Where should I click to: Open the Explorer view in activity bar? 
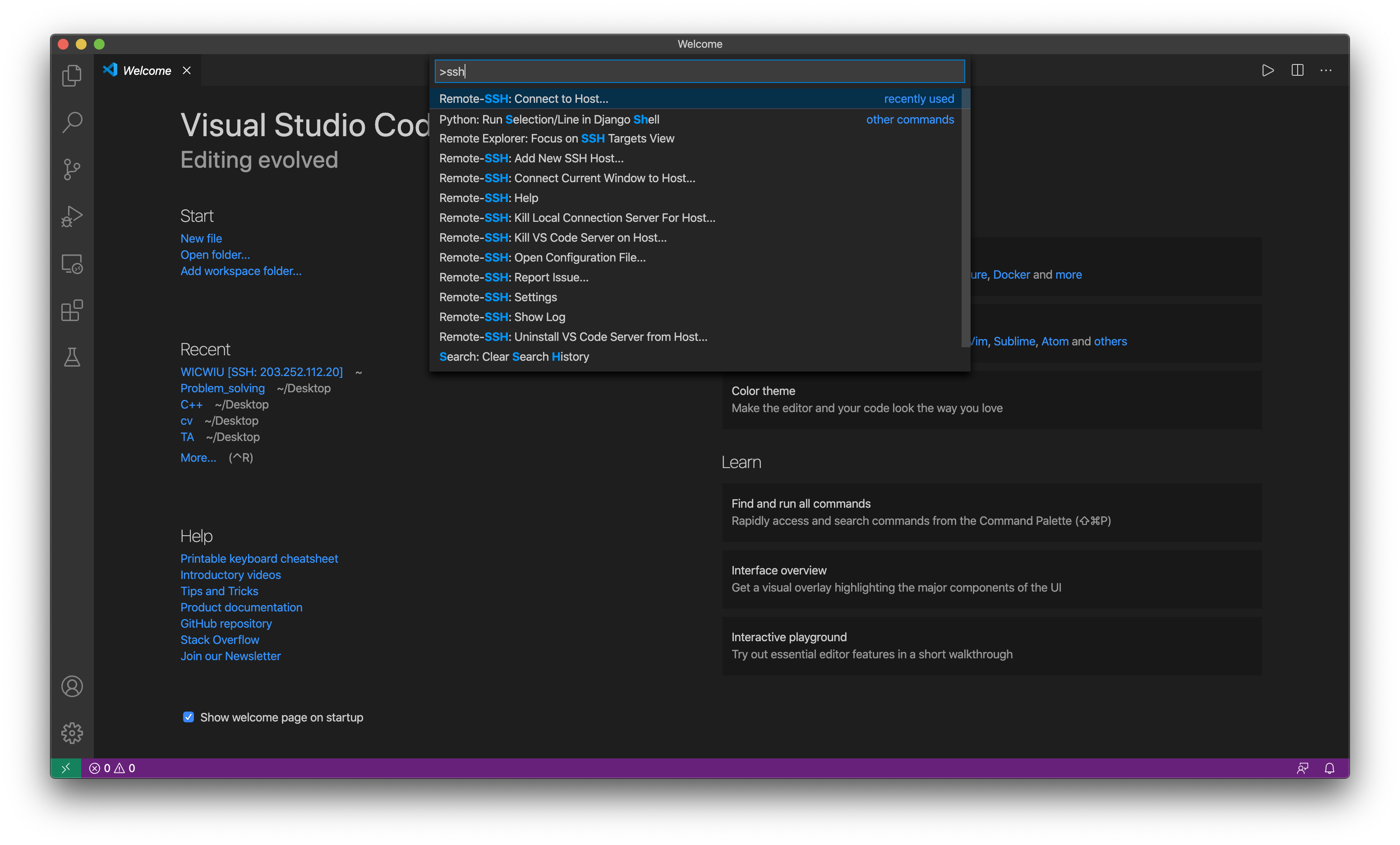pos(72,75)
